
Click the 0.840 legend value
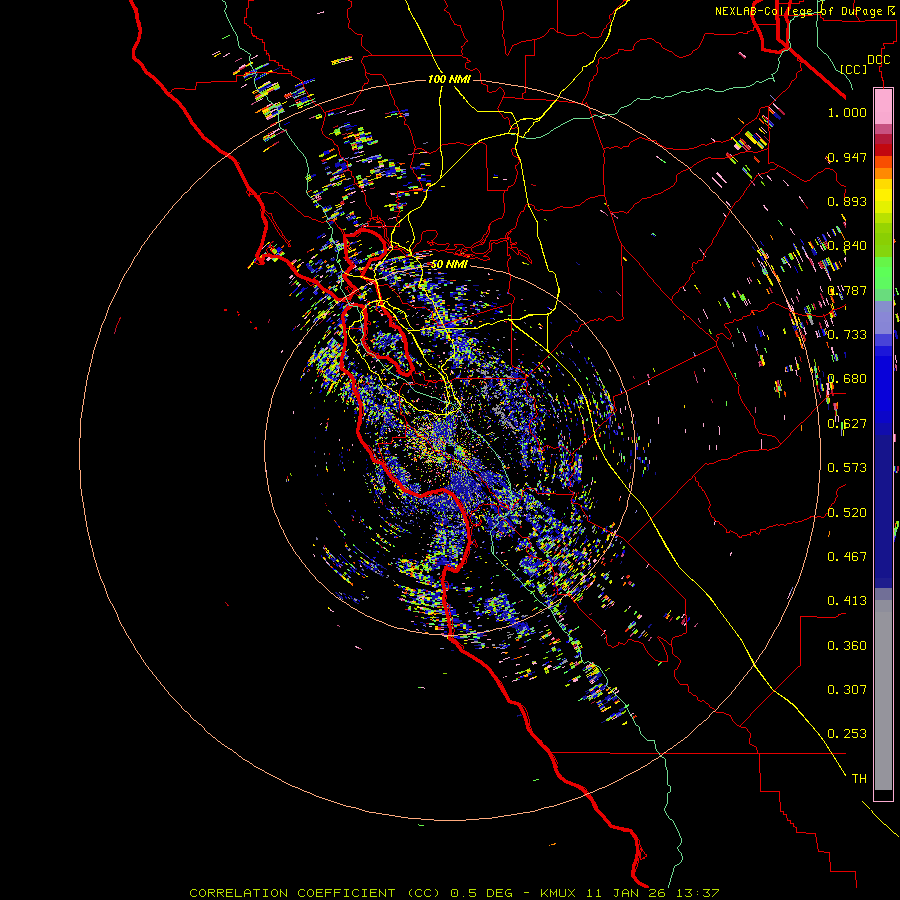click(x=847, y=246)
